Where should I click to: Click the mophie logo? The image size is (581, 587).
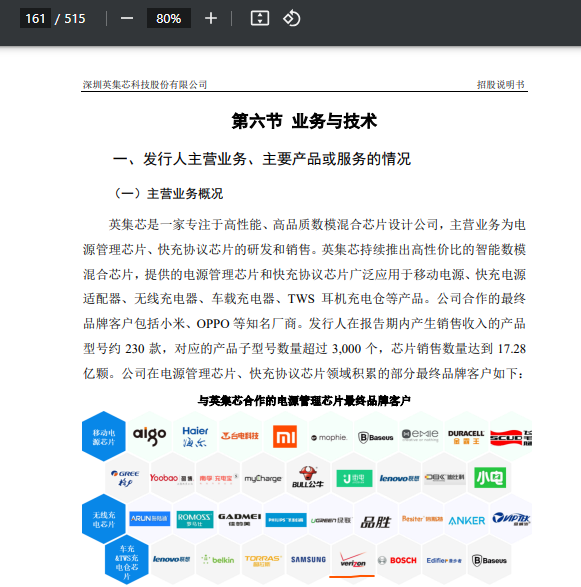(329, 437)
